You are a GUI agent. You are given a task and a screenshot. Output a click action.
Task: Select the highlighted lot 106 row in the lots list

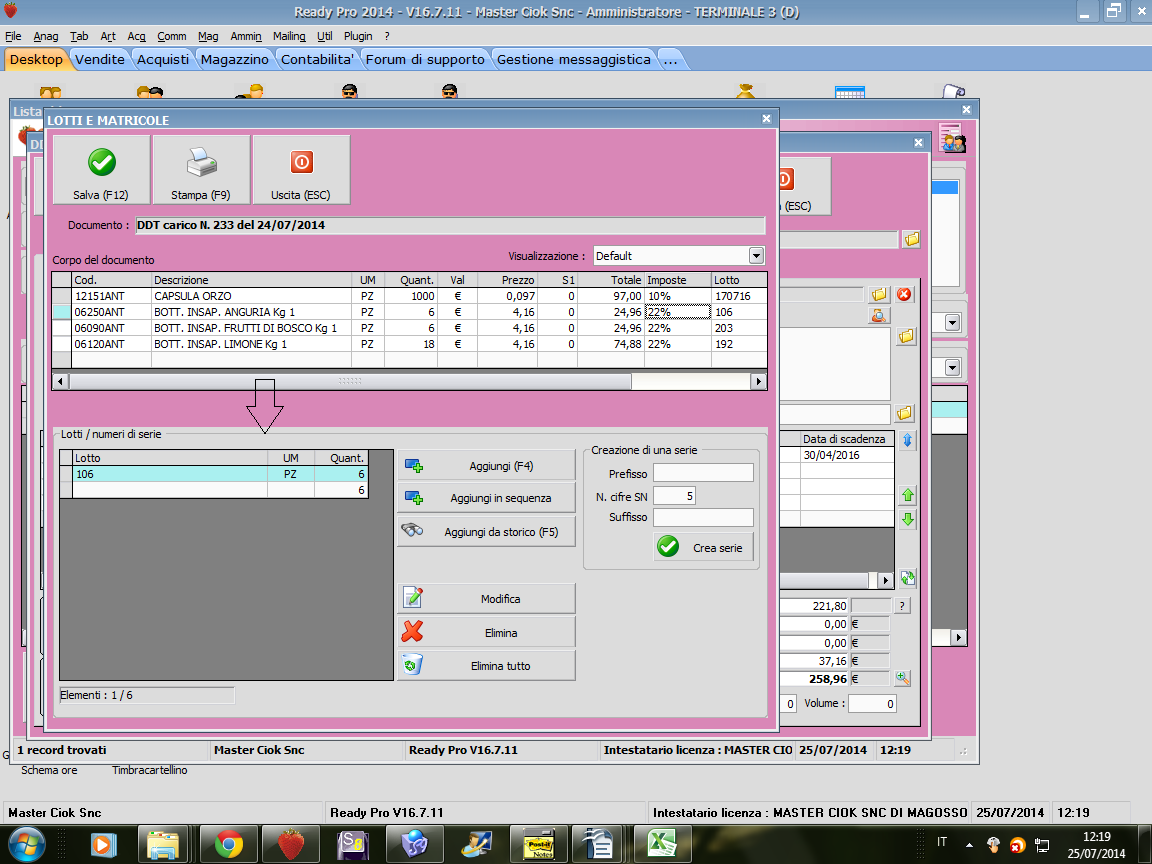pyautogui.click(x=214, y=474)
